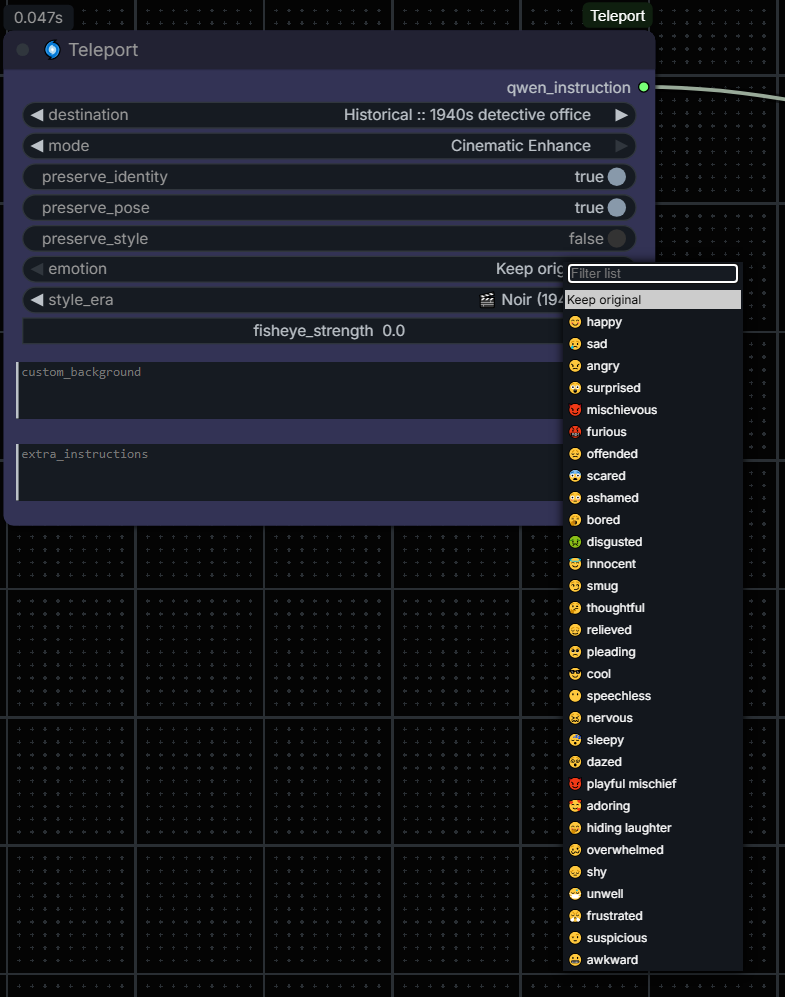Click the surprised emoji icon
The height and width of the screenshot is (997, 785).
pyautogui.click(x=575, y=388)
